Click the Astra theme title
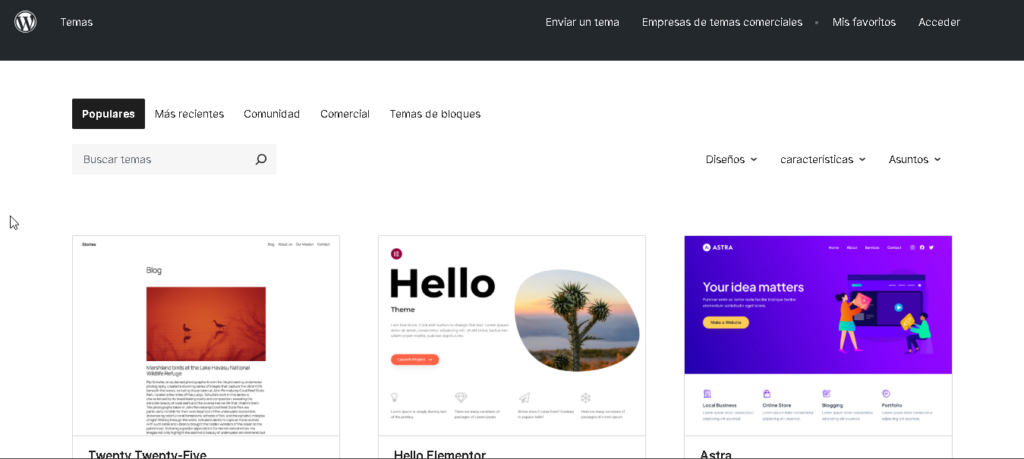 (716, 454)
